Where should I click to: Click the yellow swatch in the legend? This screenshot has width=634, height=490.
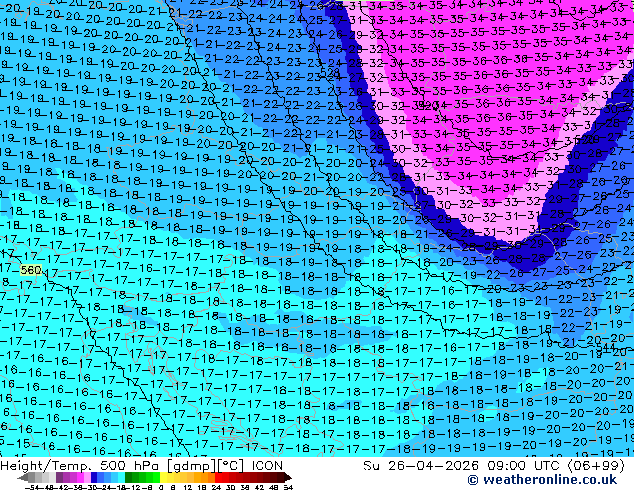(163, 477)
